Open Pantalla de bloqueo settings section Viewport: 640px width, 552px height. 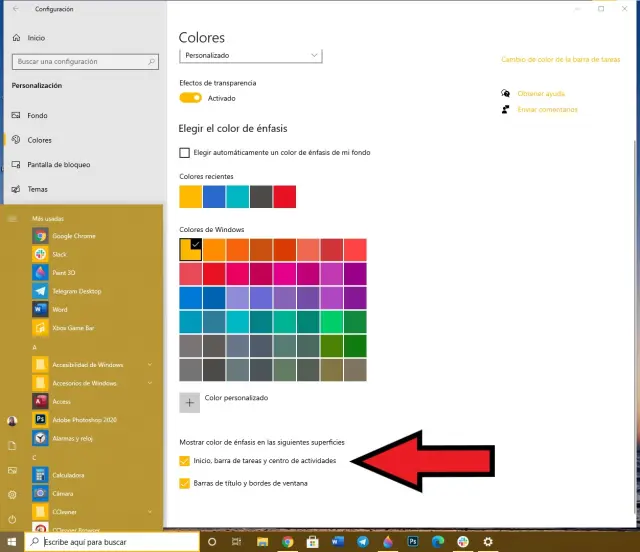coord(60,164)
